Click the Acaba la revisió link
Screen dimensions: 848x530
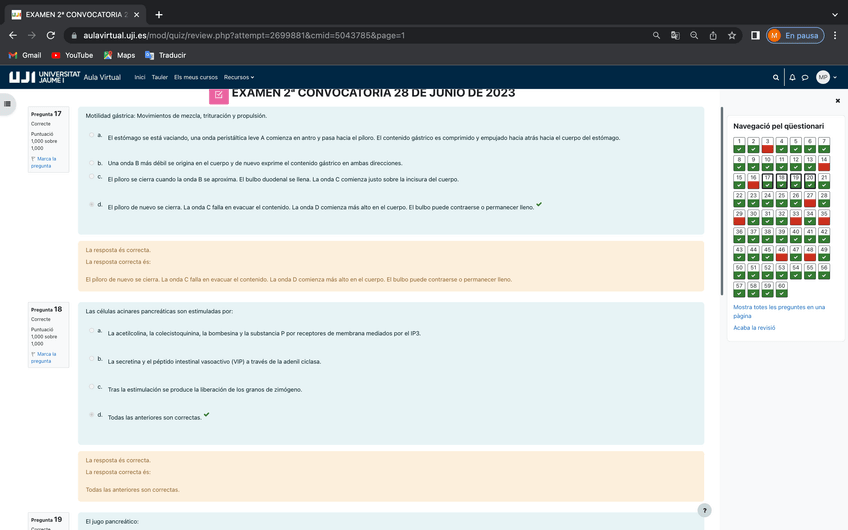pyautogui.click(x=753, y=327)
